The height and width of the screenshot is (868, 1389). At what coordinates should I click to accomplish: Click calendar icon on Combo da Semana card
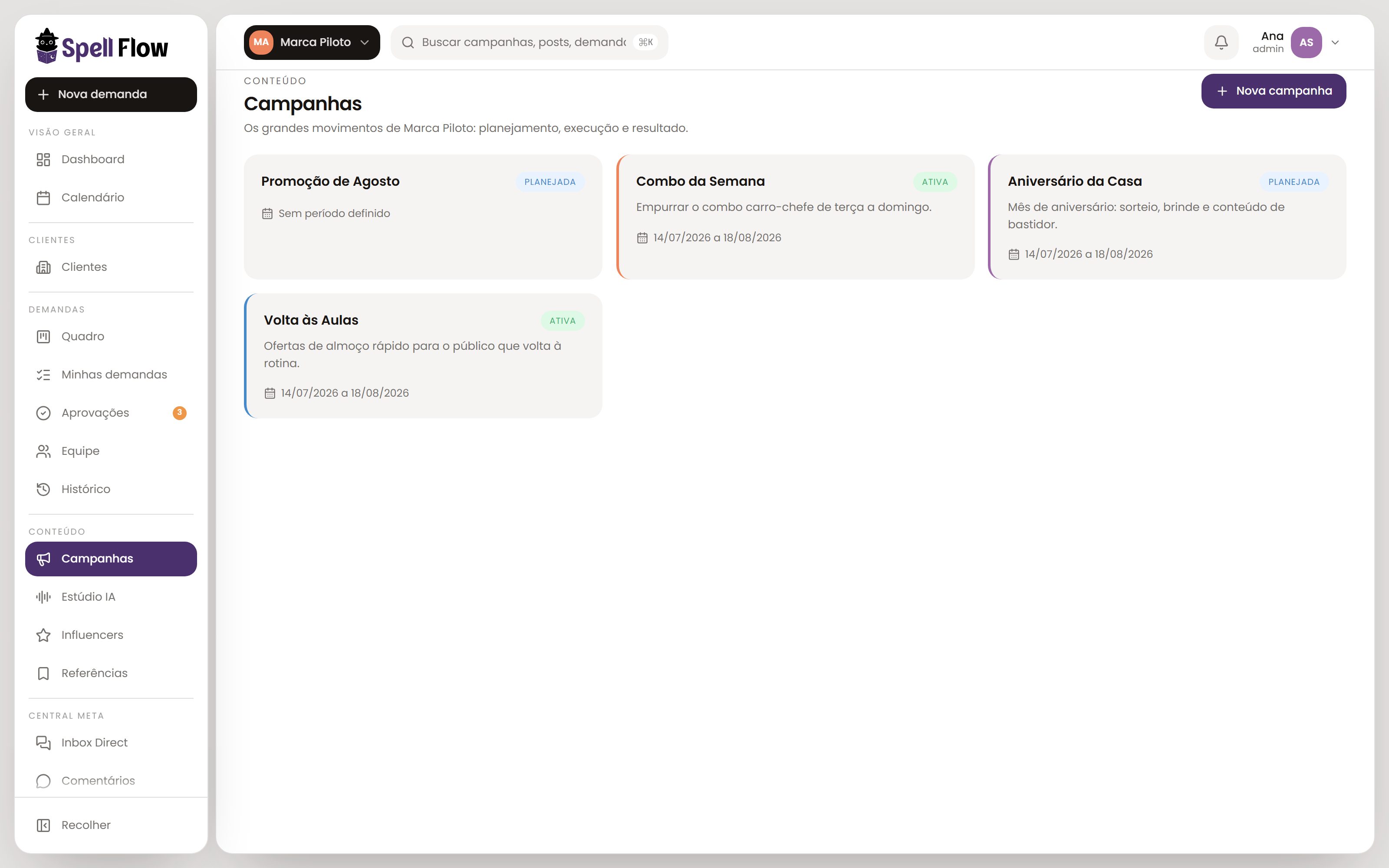[642, 238]
